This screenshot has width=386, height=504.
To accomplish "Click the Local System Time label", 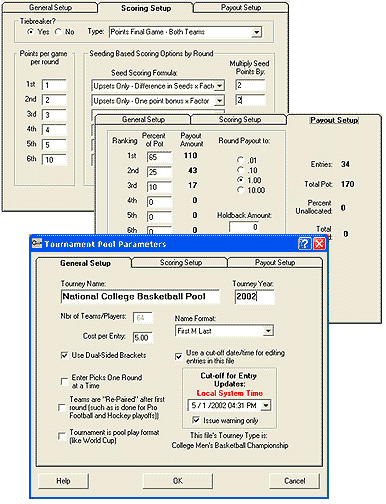I will tap(230, 393).
